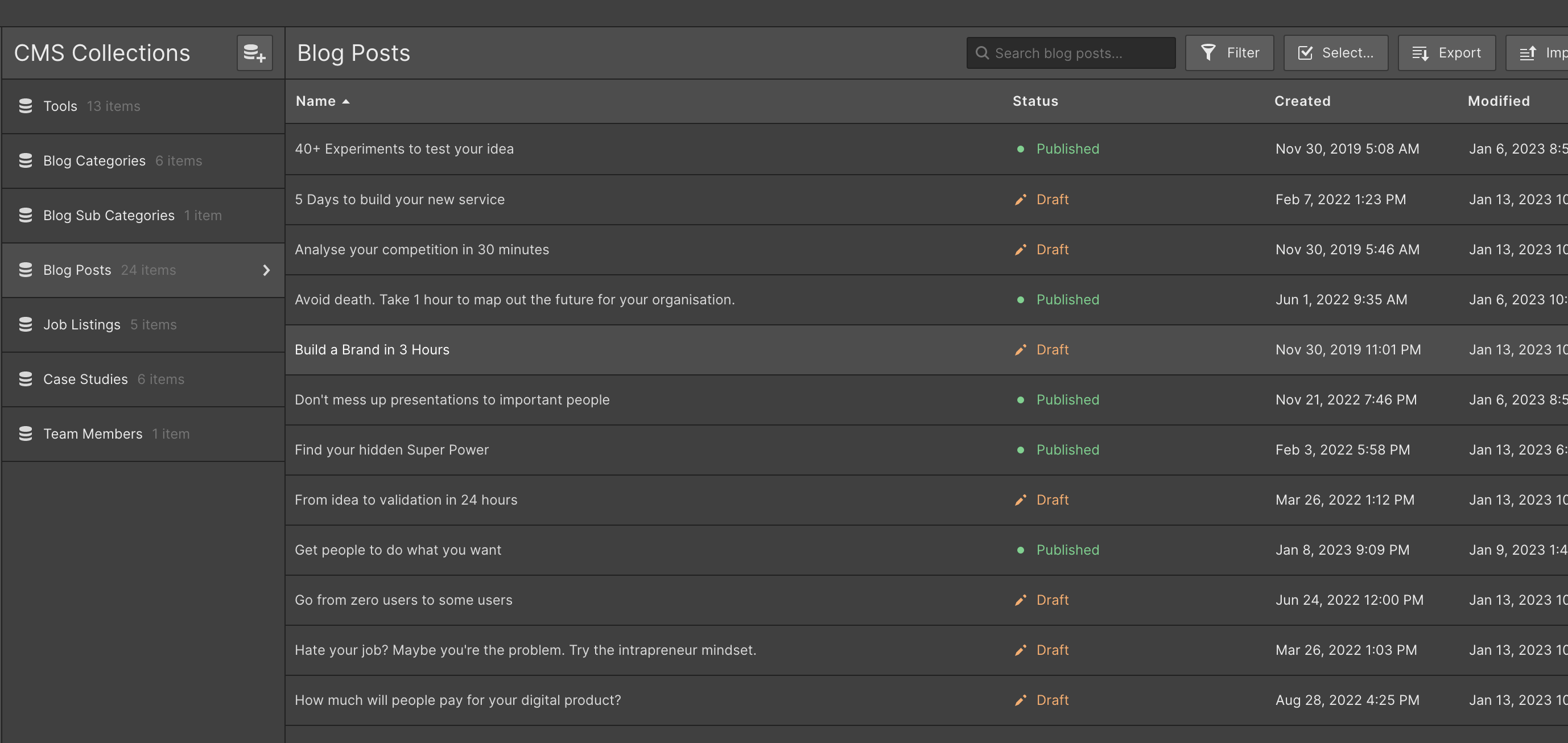Click created date 'Nov 30, 2019 5:08 AM'
The width and height of the screenshot is (1568, 743).
[x=1347, y=149]
